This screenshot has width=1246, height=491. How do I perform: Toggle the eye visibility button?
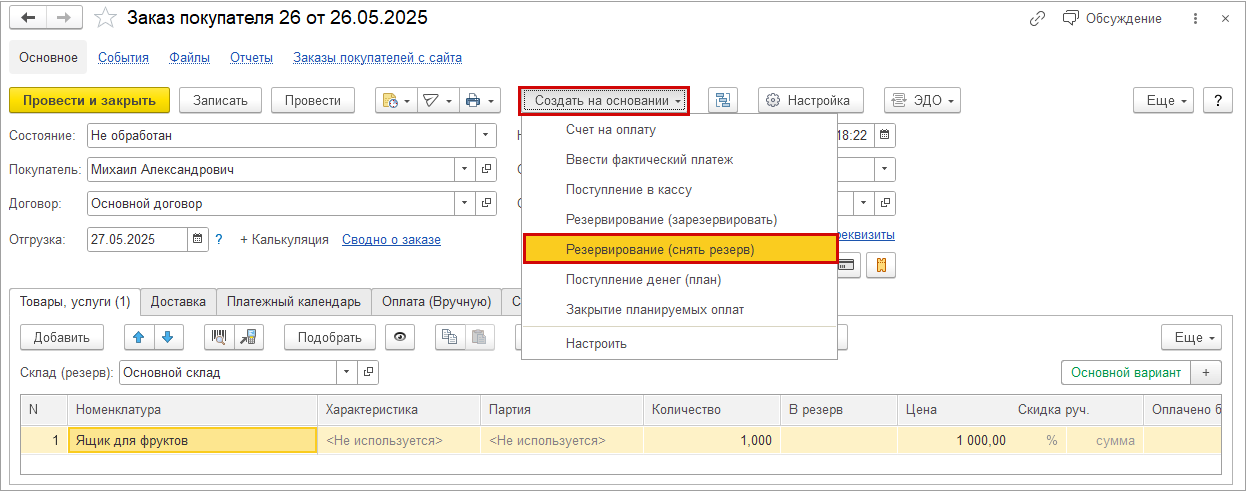401,337
